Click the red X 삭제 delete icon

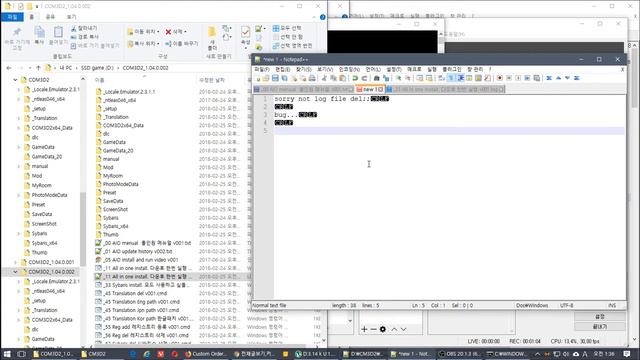[168, 32]
